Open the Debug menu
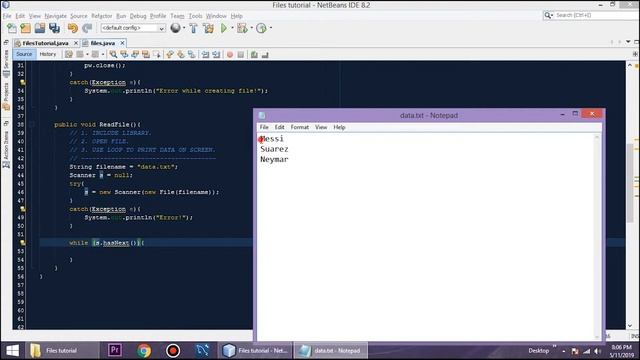The height and width of the screenshot is (360, 640). pos(138,16)
